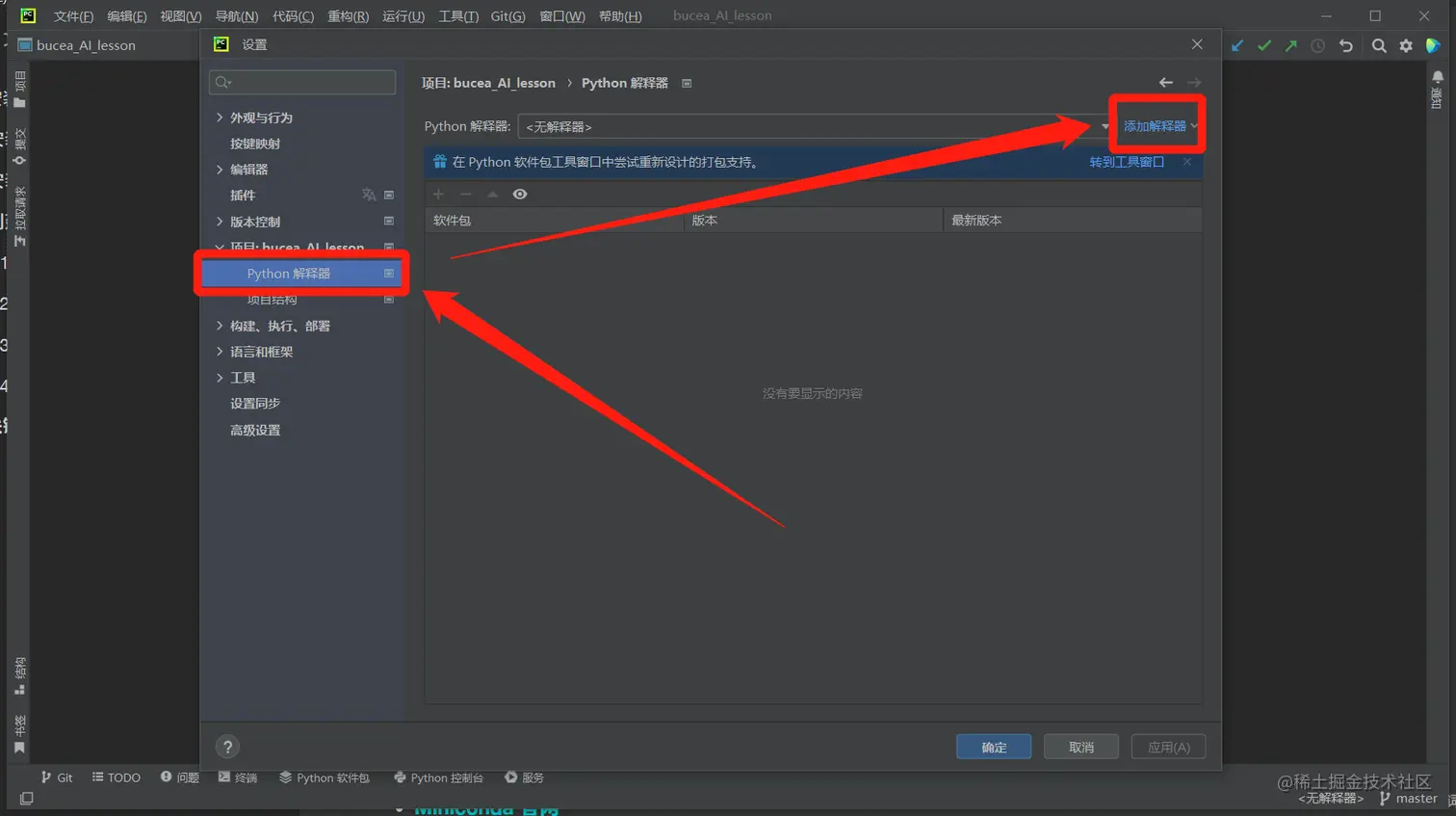This screenshot has width=1456, height=816.
Task: Click the tool windows quick-access icon bottom-left
Action: pos(26,799)
